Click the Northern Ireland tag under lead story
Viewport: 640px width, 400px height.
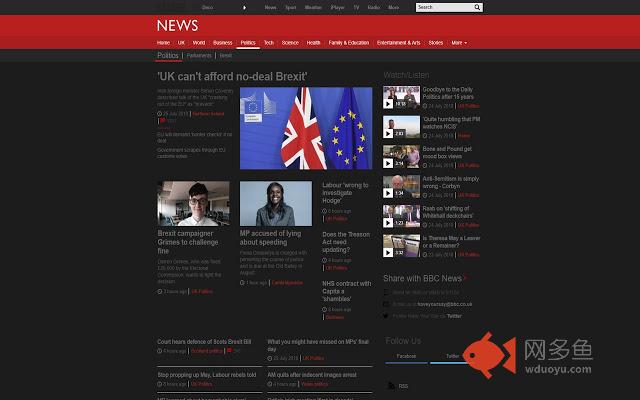pyautogui.click(x=208, y=114)
